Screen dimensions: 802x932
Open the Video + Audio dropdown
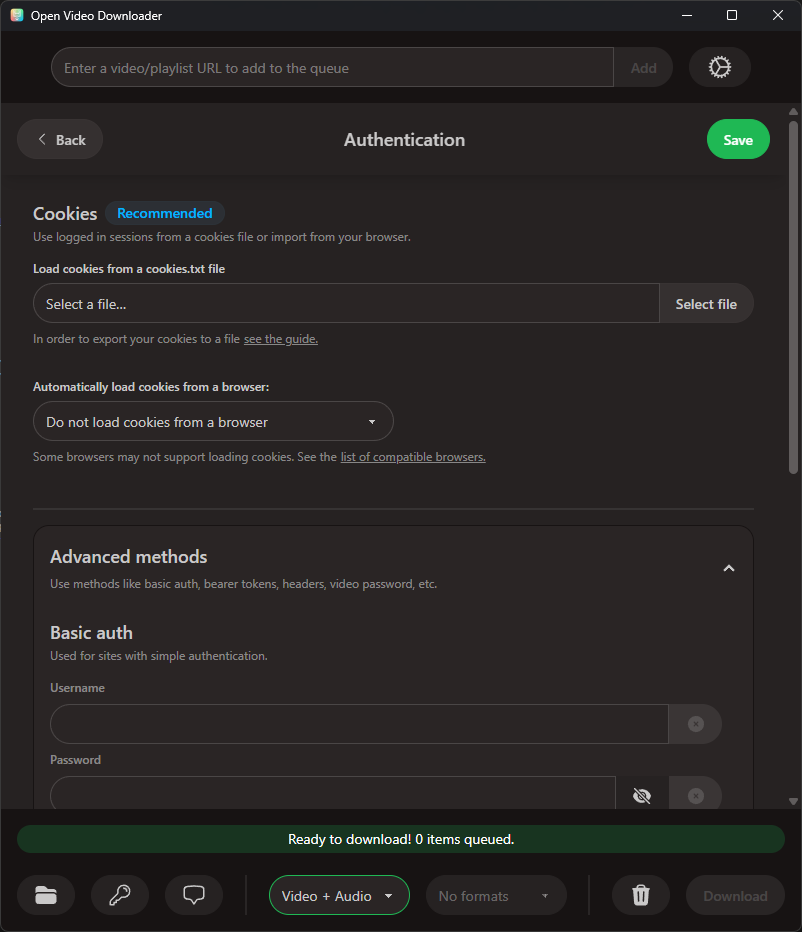click(x=338, y=895)
